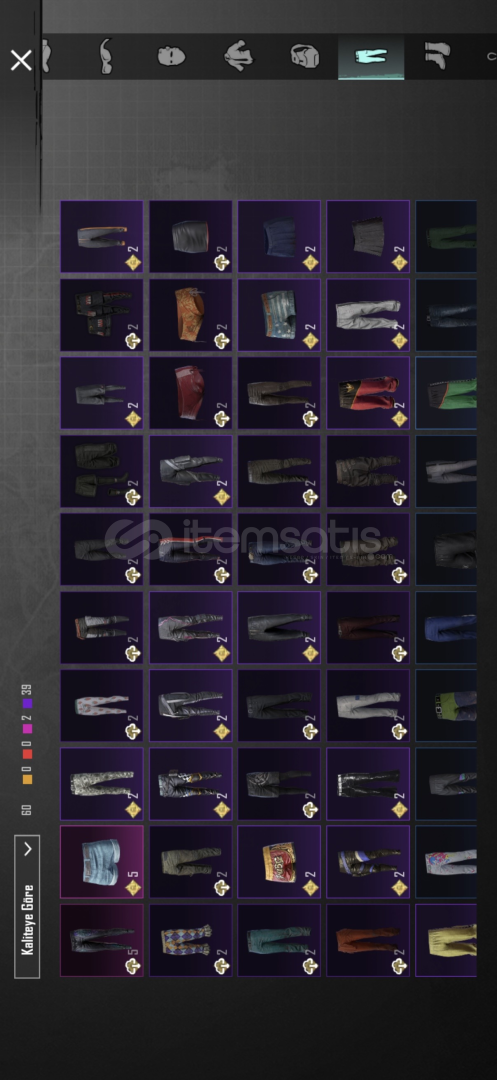Open the glasses category tab icon

coord(105,56)
